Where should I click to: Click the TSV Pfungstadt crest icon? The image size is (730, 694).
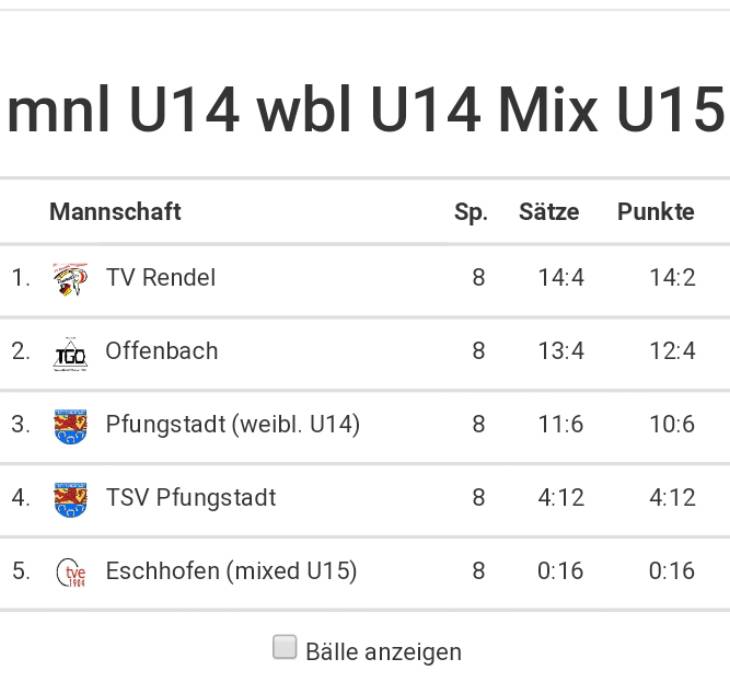70,499
